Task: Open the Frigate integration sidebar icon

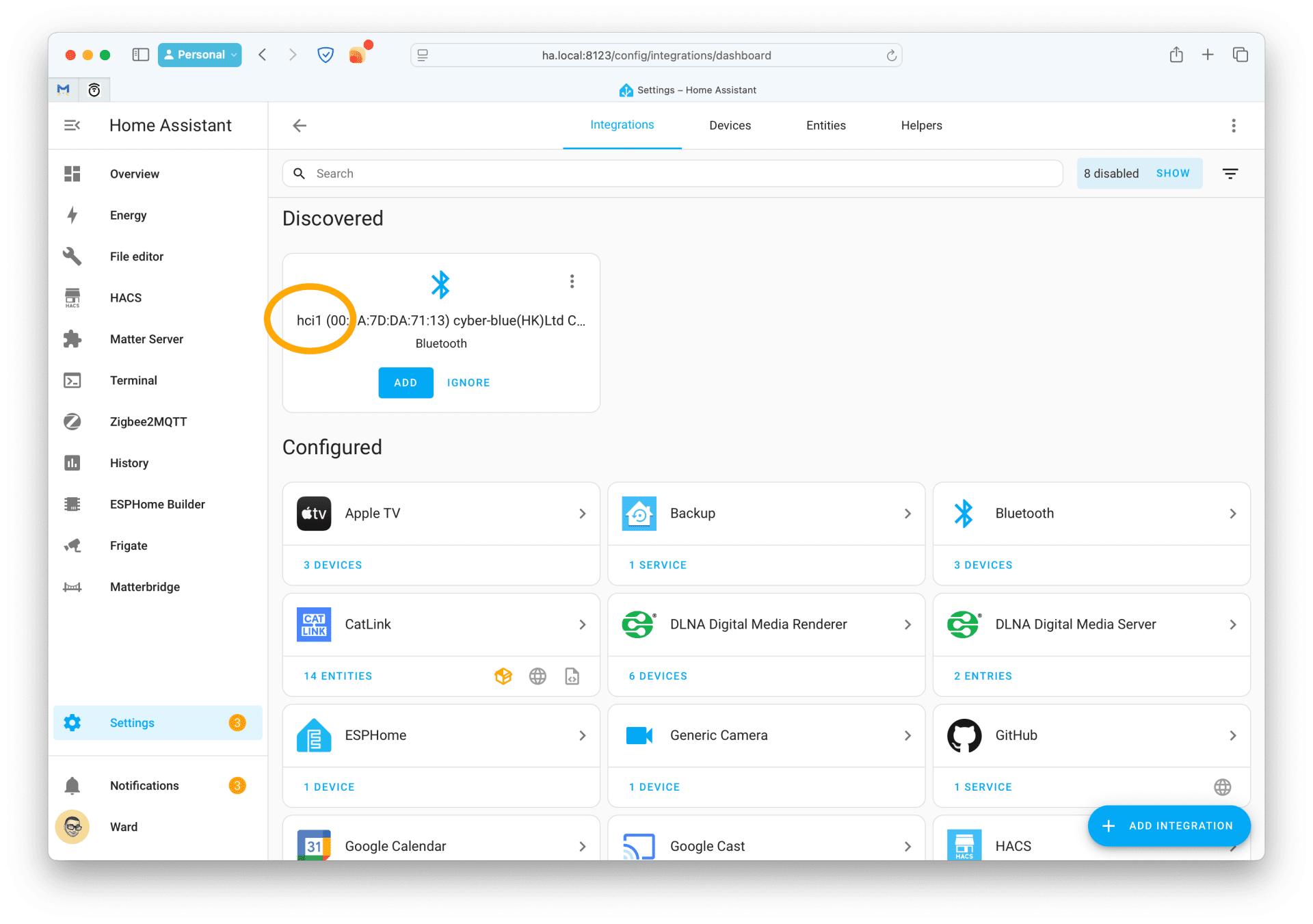Action: point(72,545)
